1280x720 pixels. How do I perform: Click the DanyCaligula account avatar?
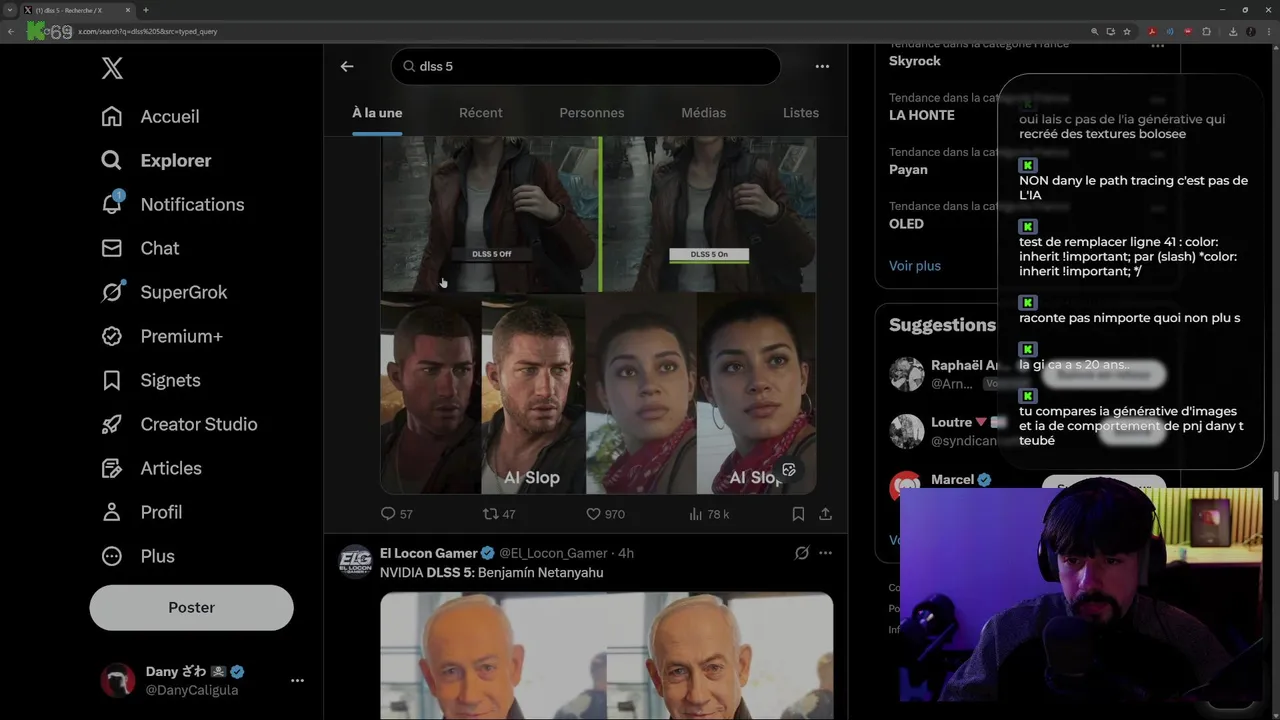(118, 680)
